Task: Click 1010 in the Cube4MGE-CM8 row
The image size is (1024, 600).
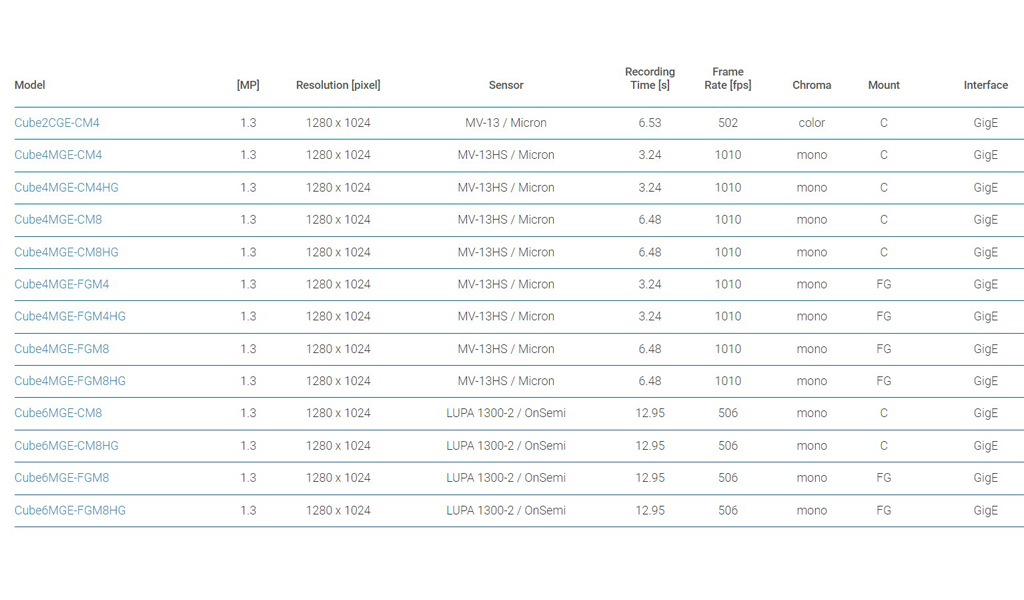Action: coord(728,219)
